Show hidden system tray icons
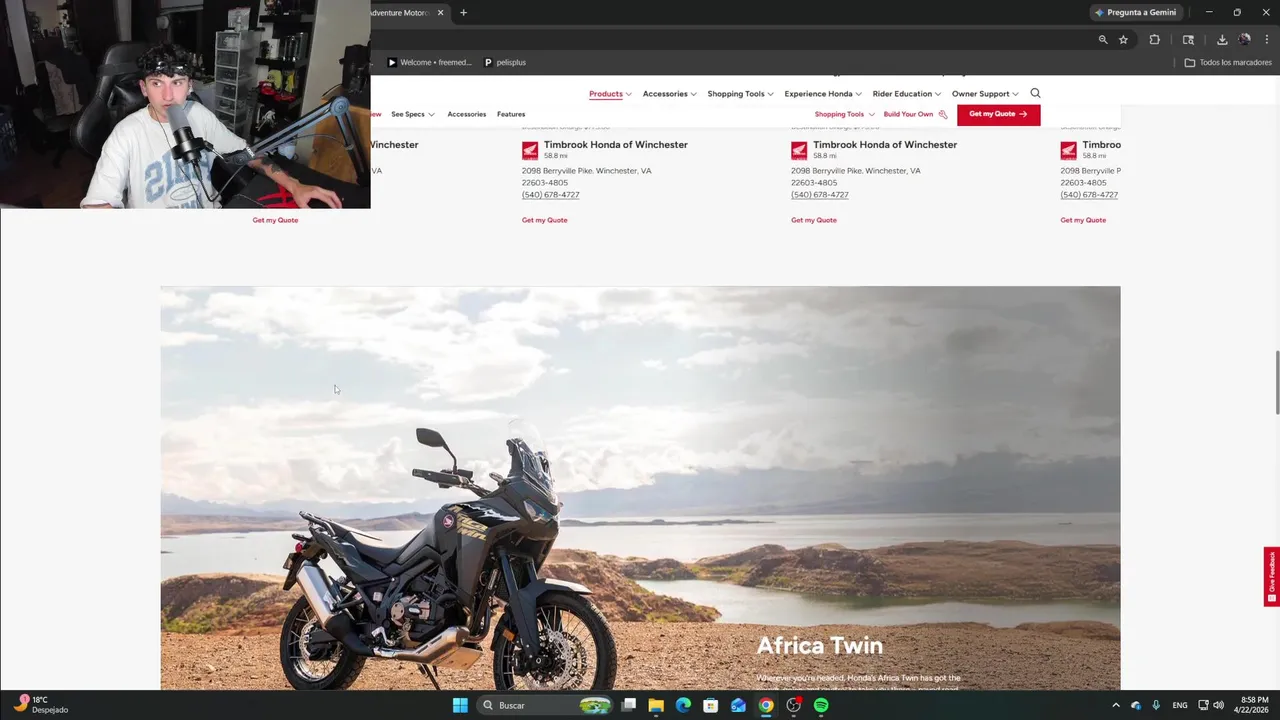 (x=1116, y=705)
